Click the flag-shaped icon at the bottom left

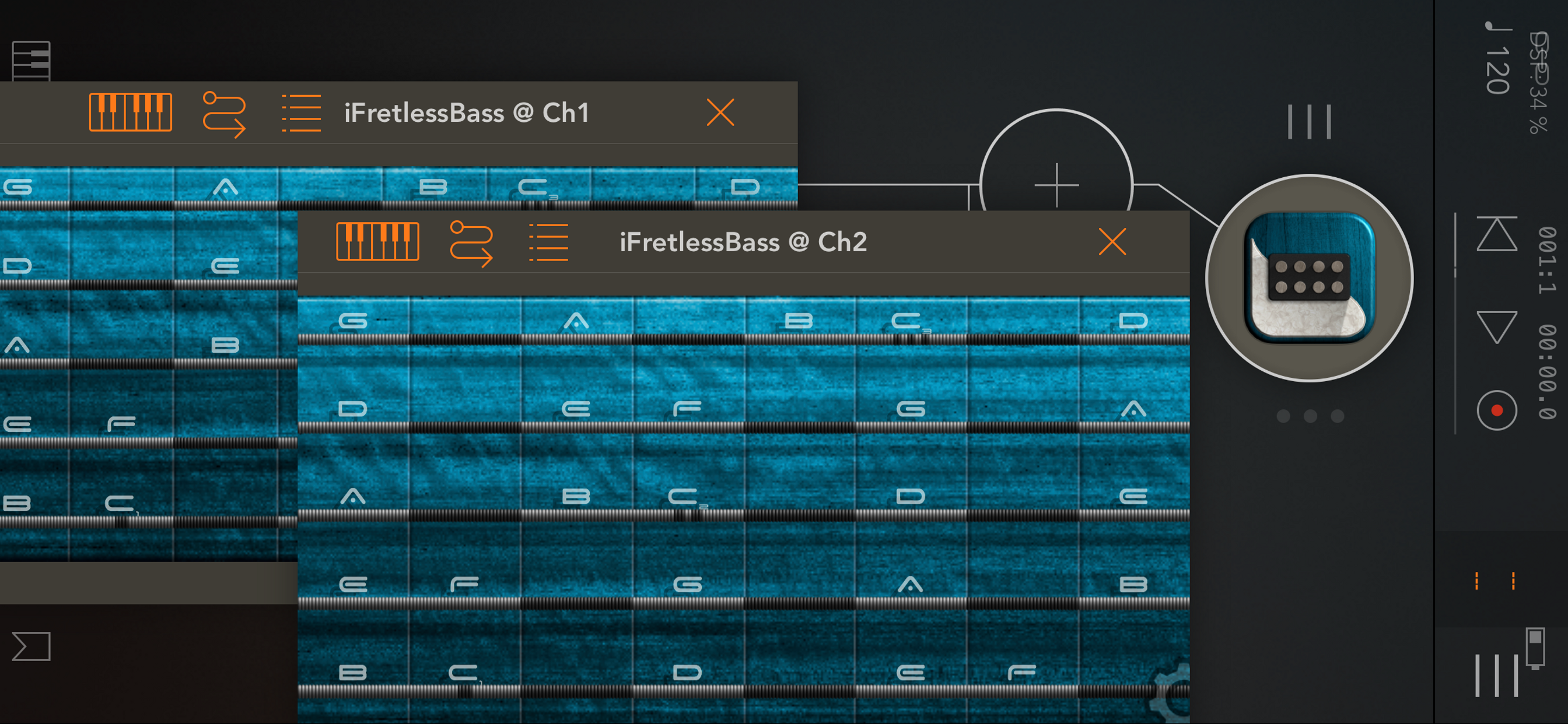coord(31,646)
